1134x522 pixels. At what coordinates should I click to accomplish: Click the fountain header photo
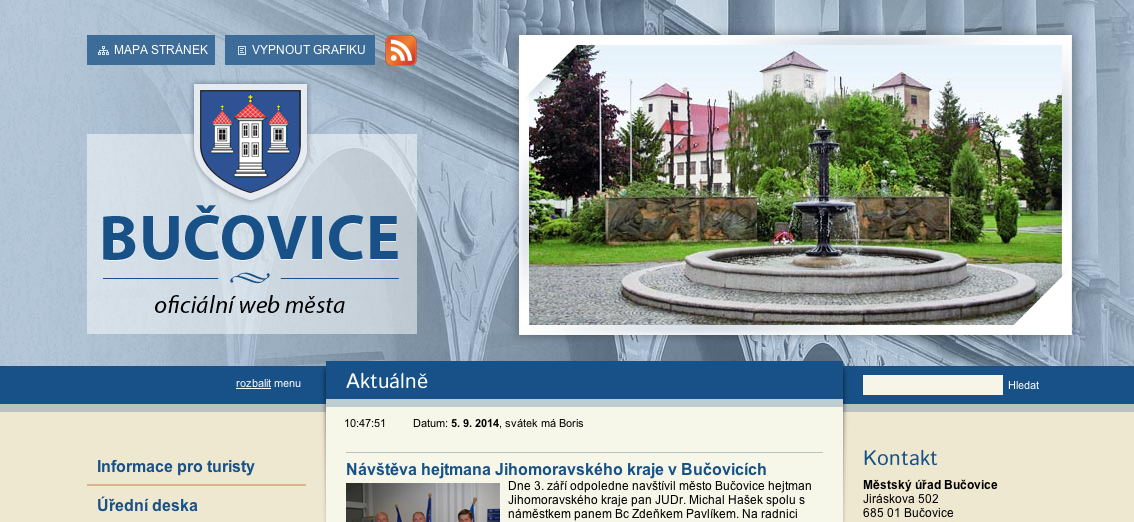point(796,185)
